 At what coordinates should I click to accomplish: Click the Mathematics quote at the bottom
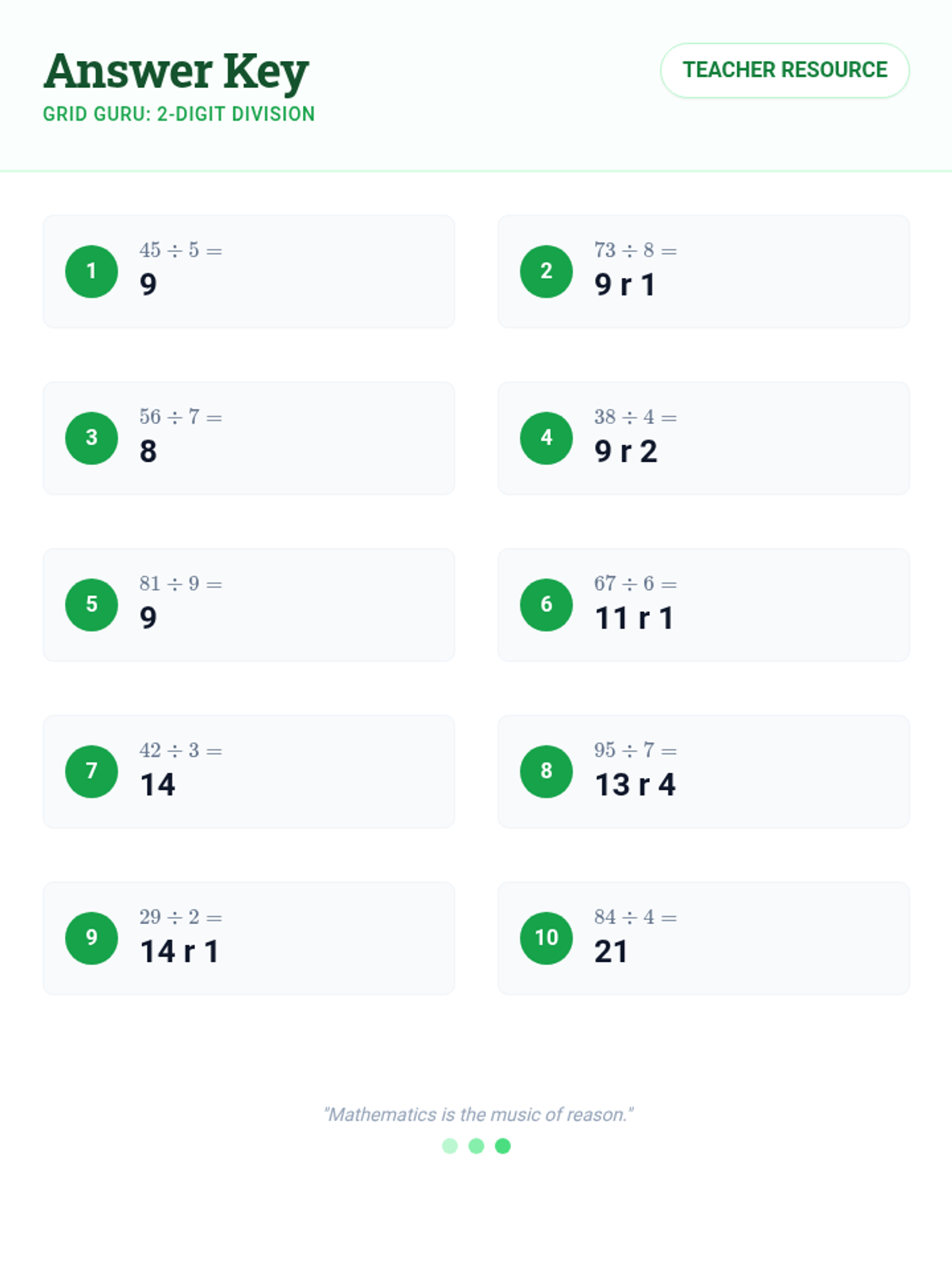click(478, 1114)
